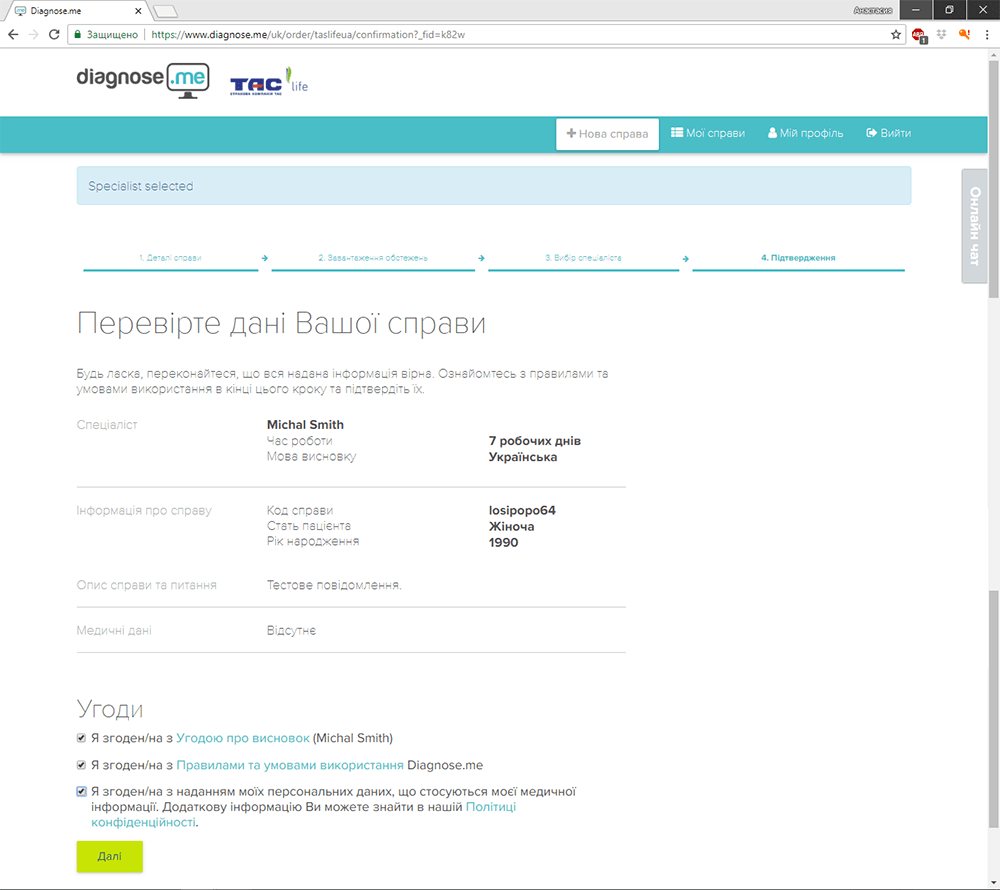Toggle the Правилами та умовами checkbox
1000x890 pixels.
click(81, 765)
